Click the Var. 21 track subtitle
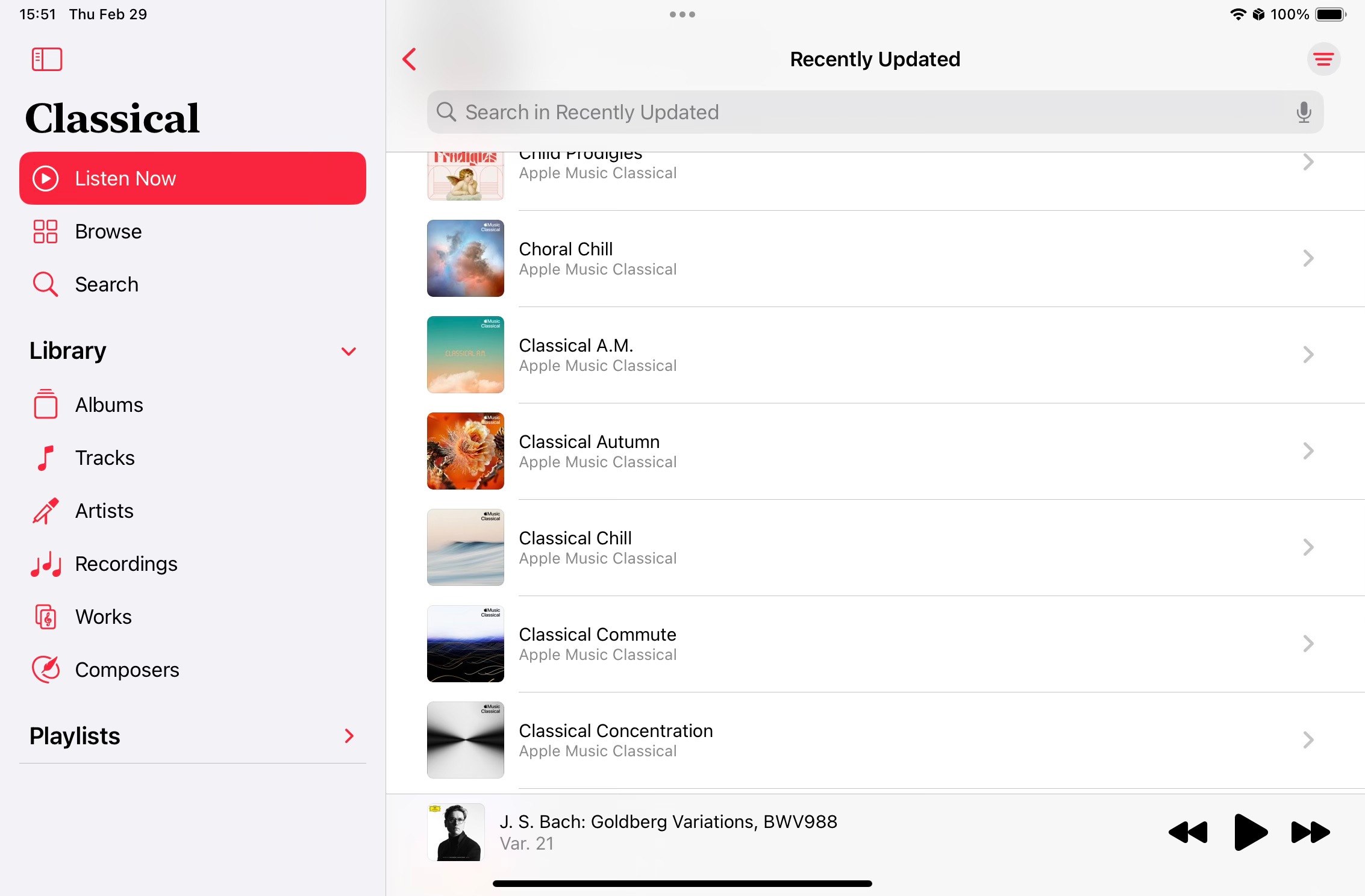 click(x=526, y=844)
